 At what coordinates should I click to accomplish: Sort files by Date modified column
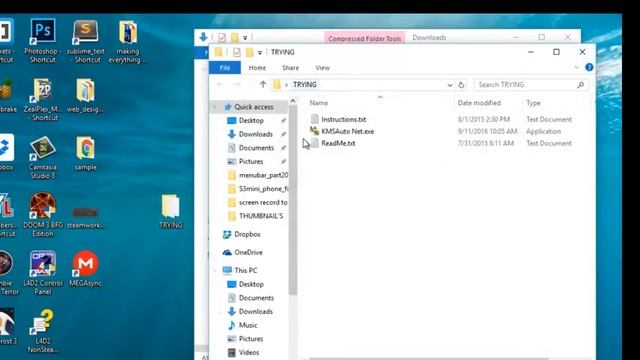(479, 103)
